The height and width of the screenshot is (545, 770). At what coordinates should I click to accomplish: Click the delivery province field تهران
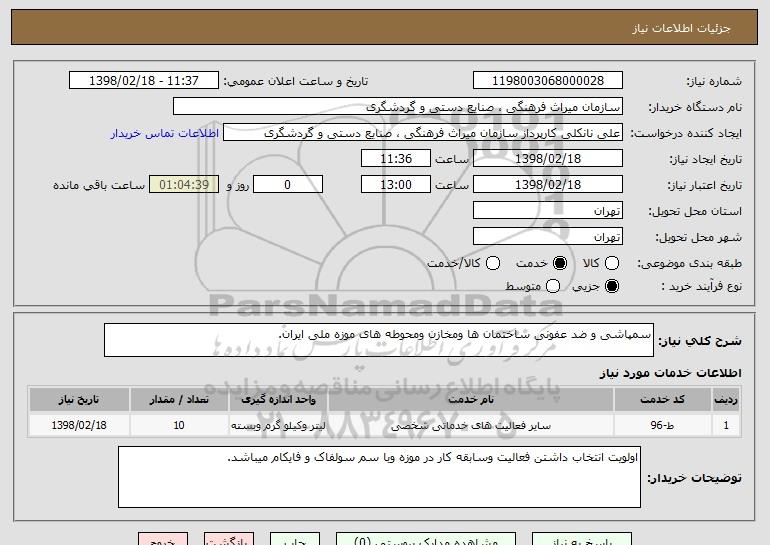tap(548, 211)
